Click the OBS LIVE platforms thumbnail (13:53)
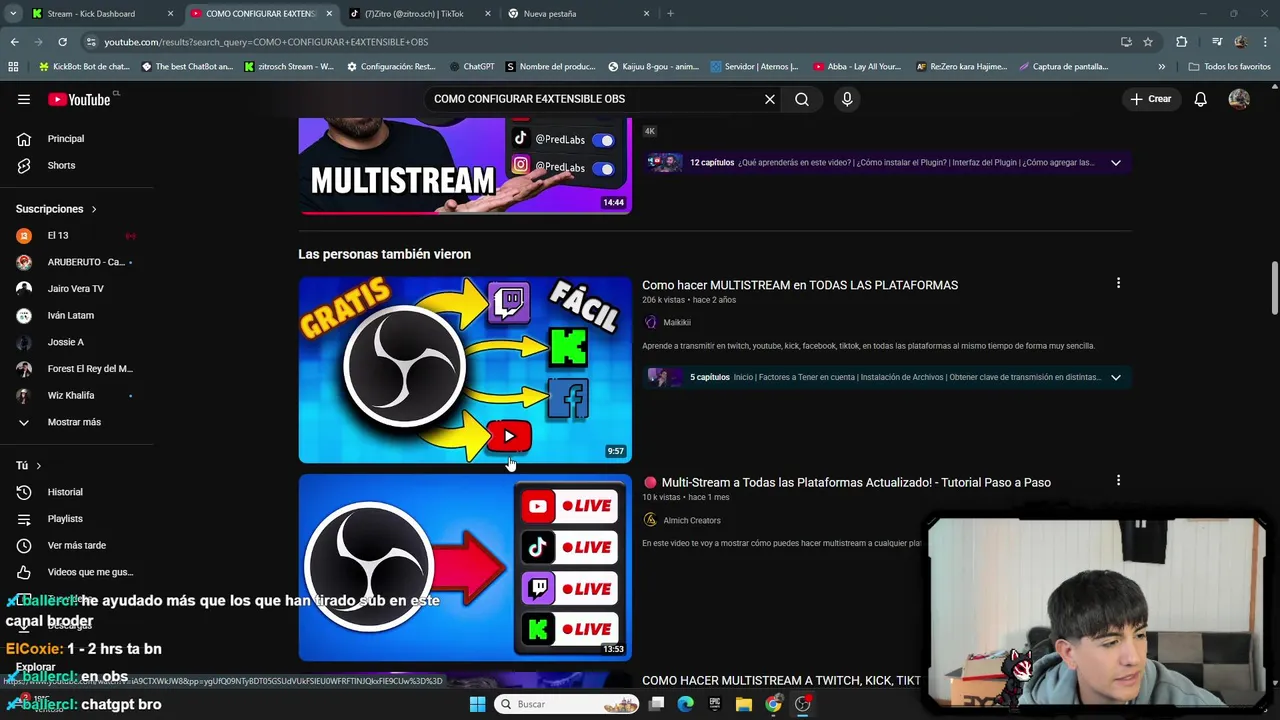Image resolution: width=1280 pixels, height=720 pixels. pos(465,567)
